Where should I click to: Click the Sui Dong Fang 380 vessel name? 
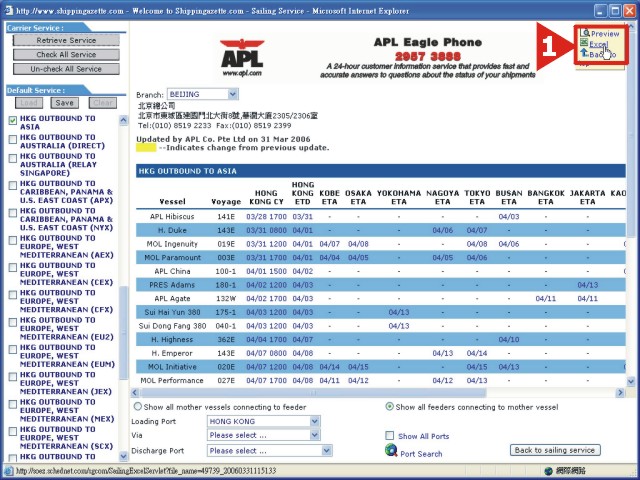pyautogui.click(x=172, y=326)
